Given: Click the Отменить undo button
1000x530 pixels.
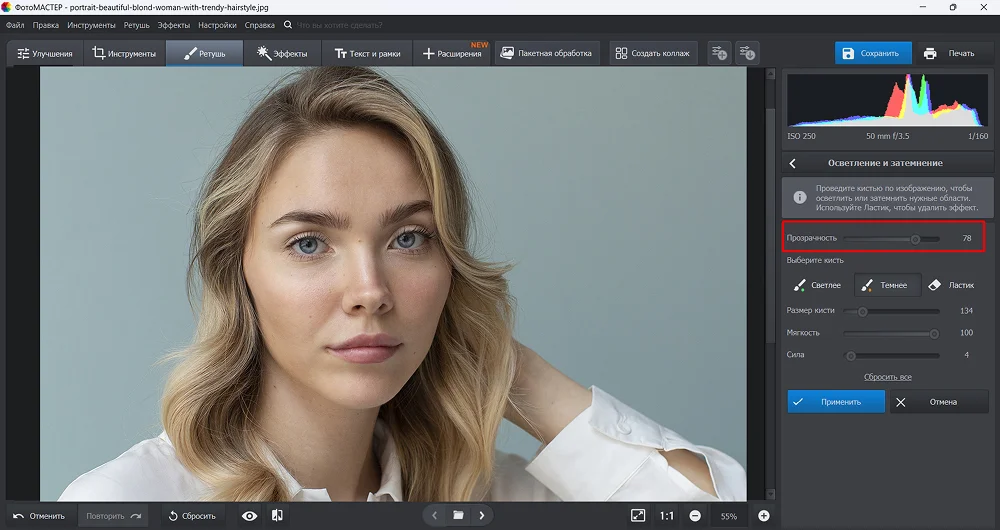Looking at the screenshot, I should pos(40,516).
